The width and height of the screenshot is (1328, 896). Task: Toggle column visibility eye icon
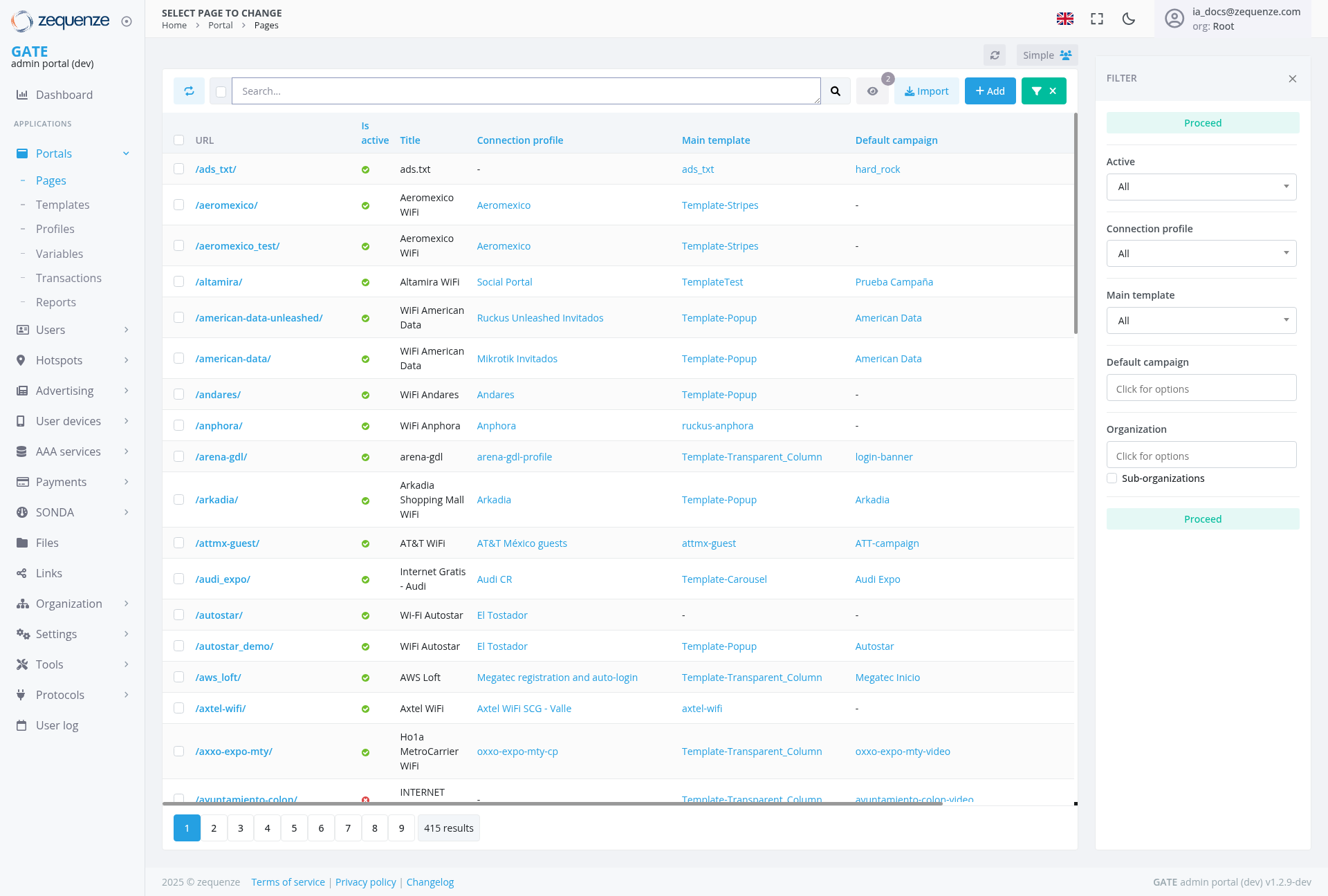872,91
